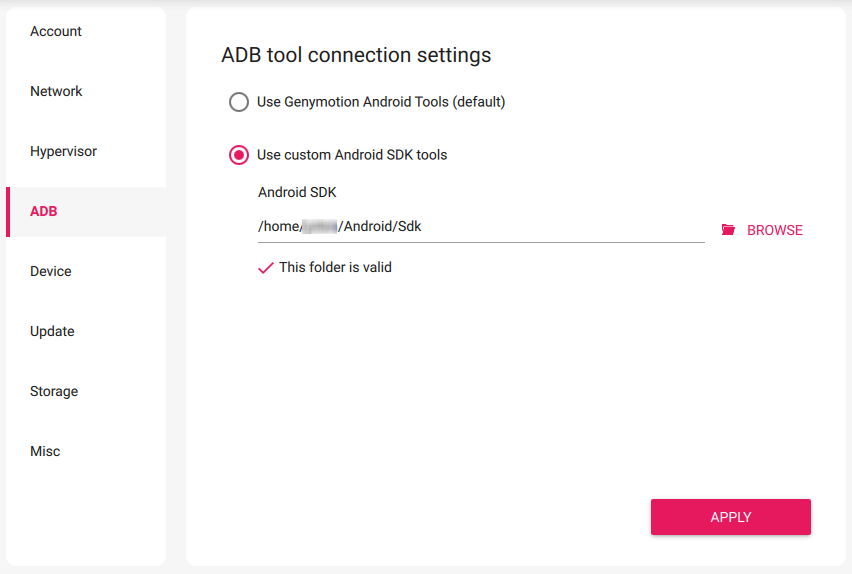This screenshot has height=574, width=852.
Task: Click the "Android SDK" field label
Action: [297, 193]
